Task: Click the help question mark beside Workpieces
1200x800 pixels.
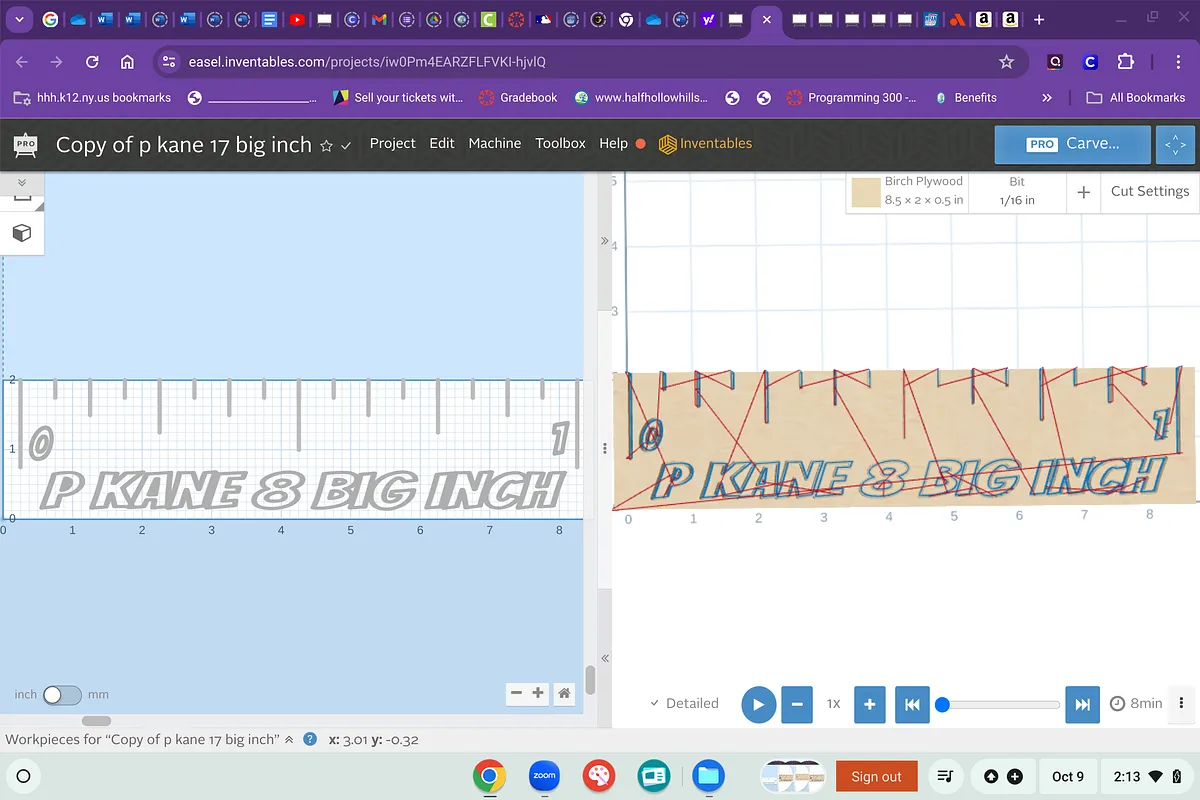Action: (310, 740)
